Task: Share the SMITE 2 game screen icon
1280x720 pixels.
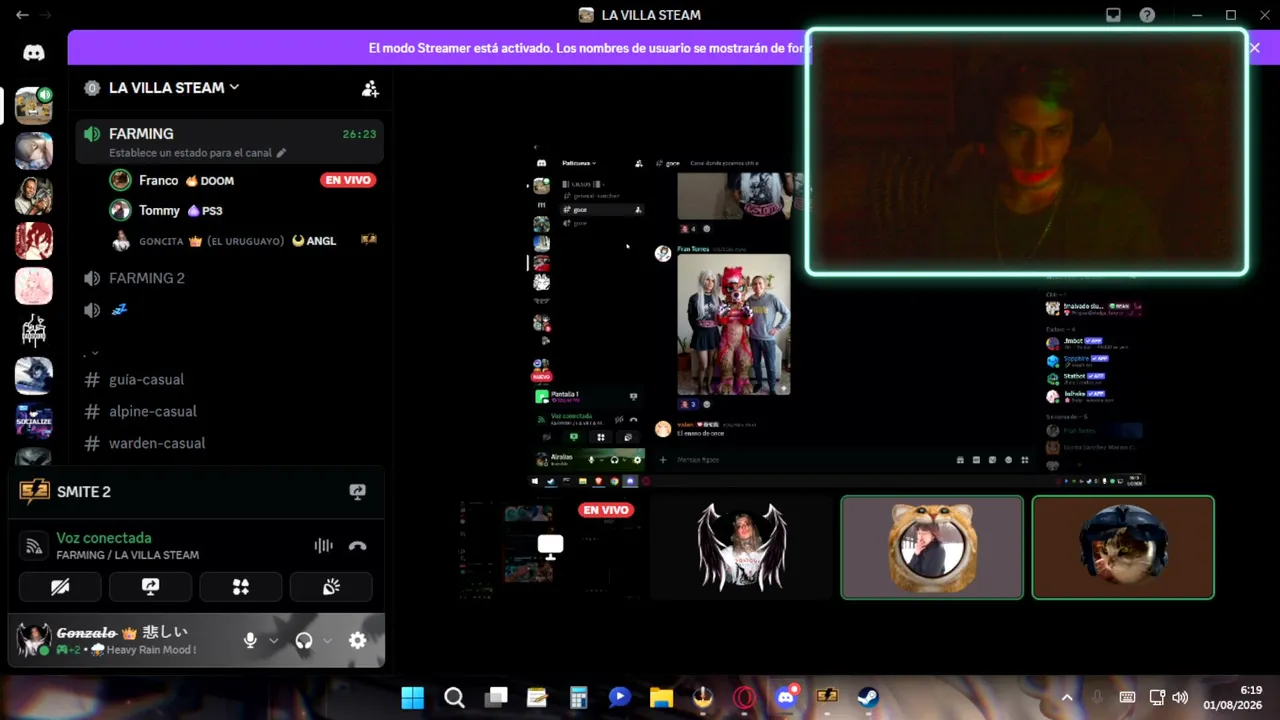Action: [357, 492]
